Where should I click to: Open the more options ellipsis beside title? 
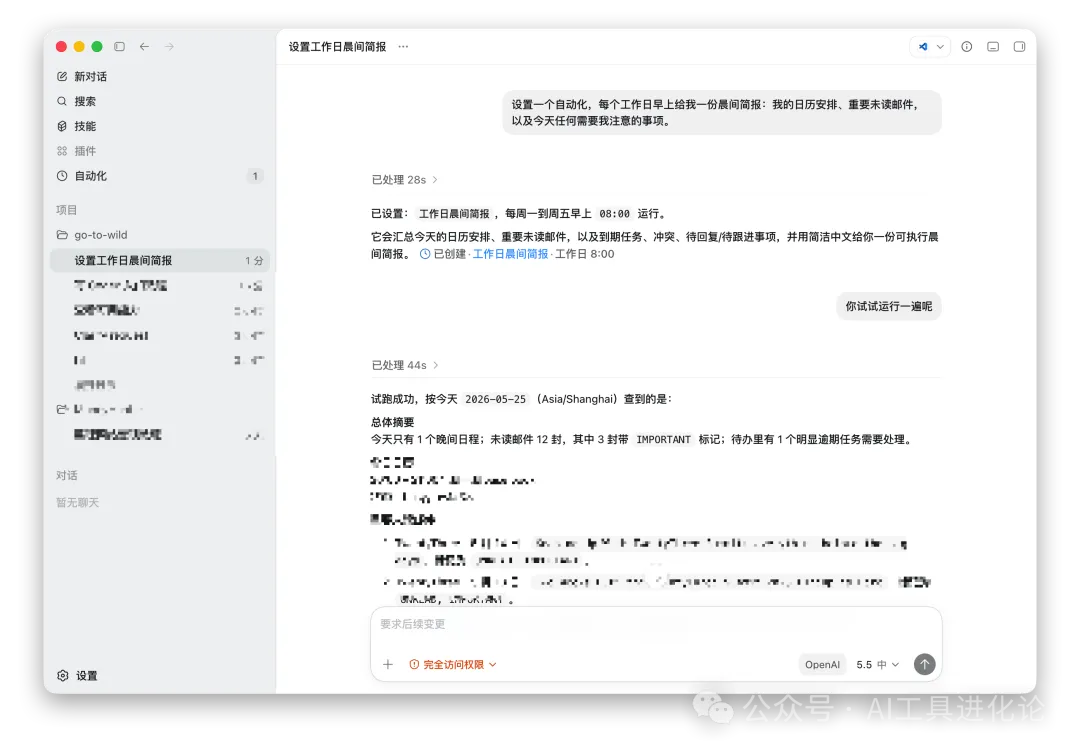tap(403, 46)
